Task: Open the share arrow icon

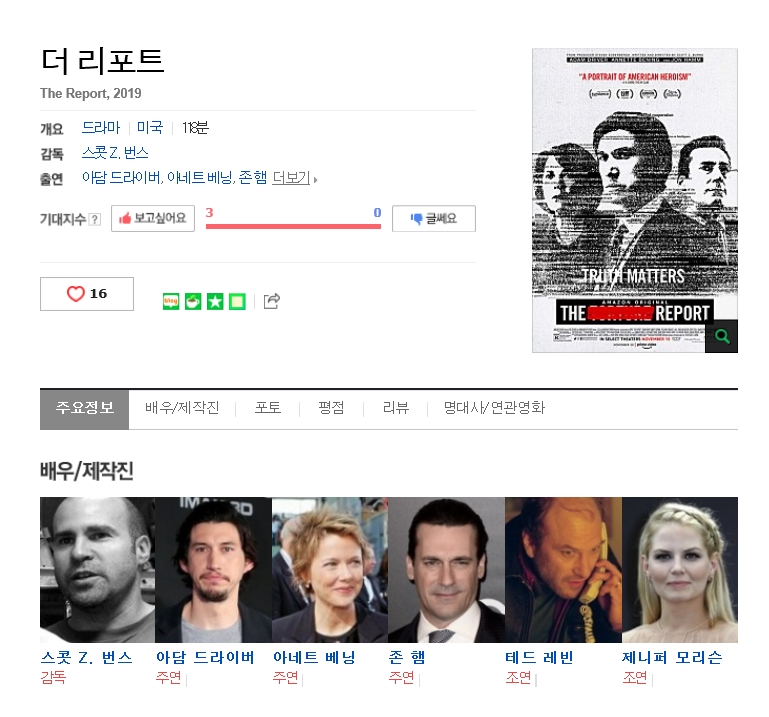Action: (272, 301)
